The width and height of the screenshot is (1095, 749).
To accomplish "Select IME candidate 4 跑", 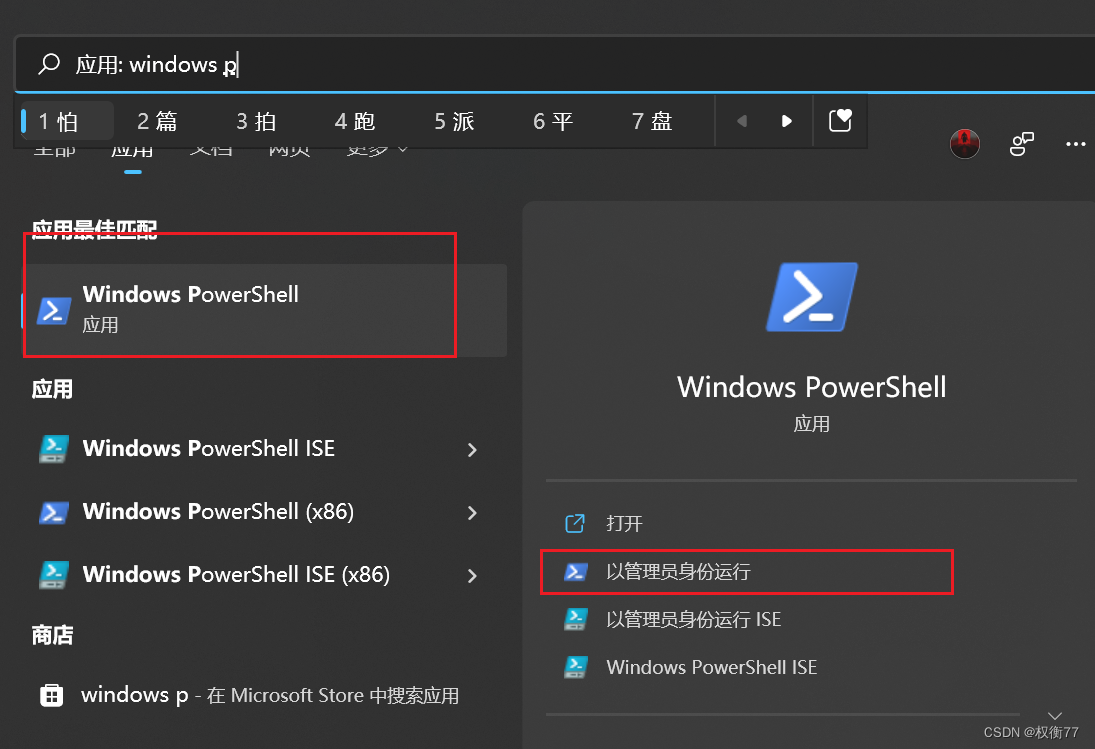I will [x=355, y=121].
